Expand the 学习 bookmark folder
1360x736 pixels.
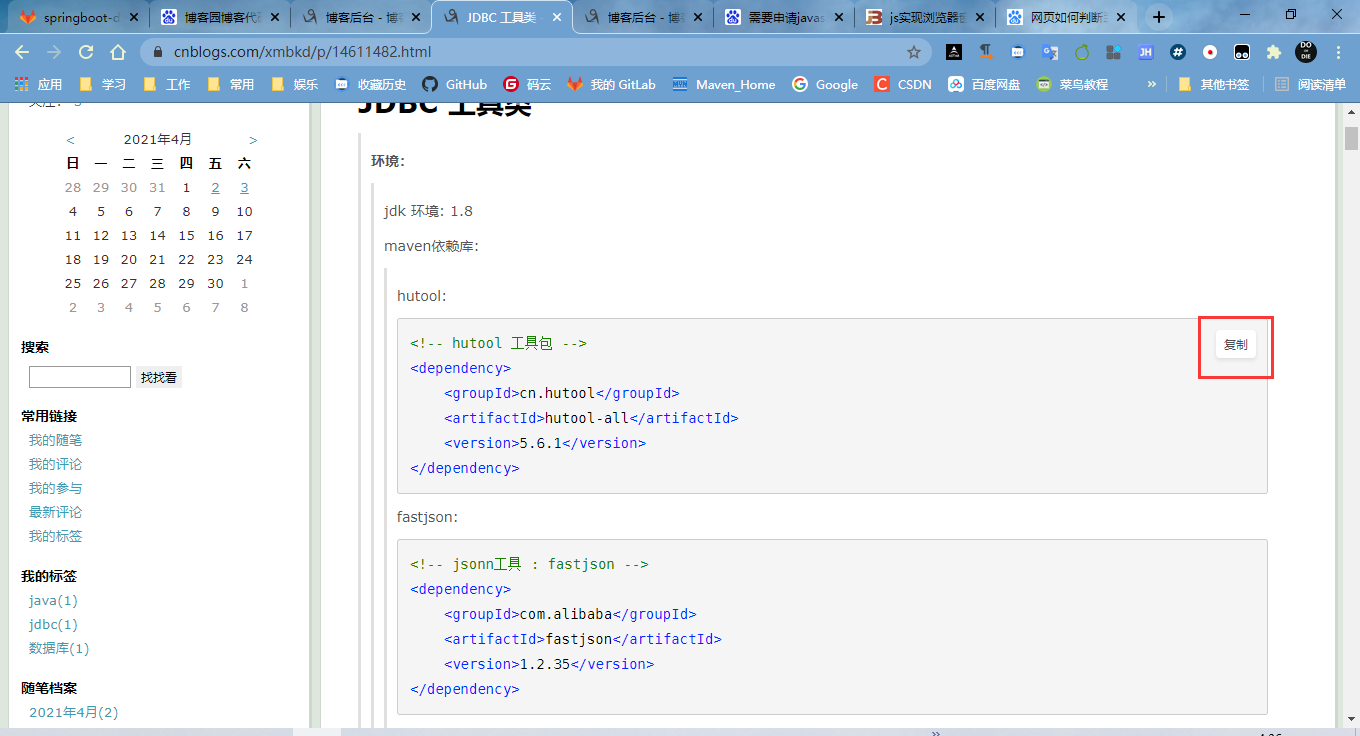pyautogui.click(x=103, y=85)
